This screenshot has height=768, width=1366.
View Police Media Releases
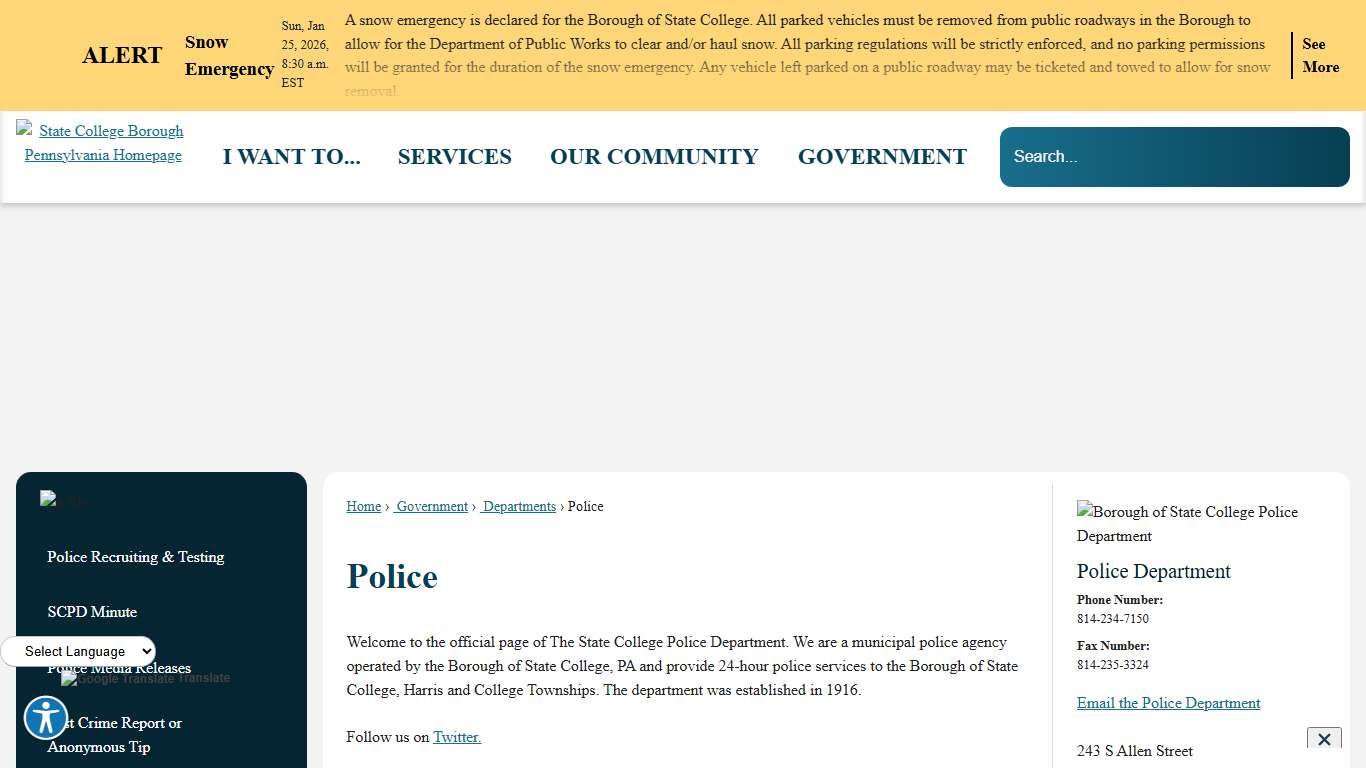point(120,667)
